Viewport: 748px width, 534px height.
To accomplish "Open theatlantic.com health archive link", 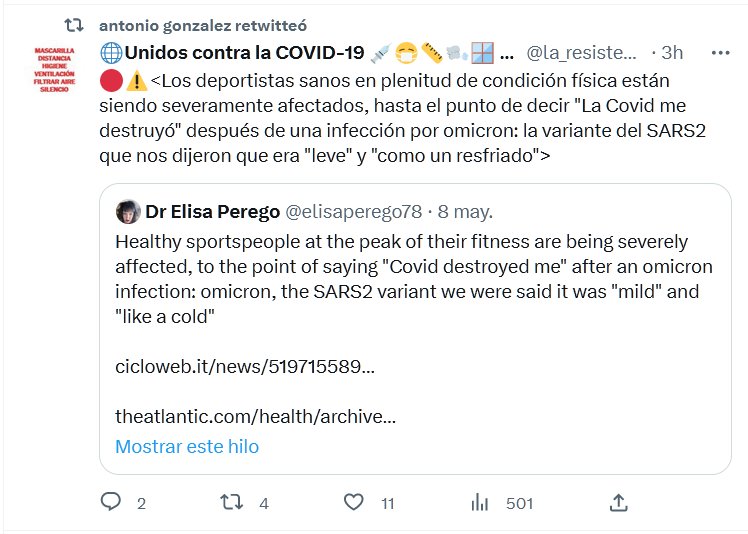I will (255, 416).
